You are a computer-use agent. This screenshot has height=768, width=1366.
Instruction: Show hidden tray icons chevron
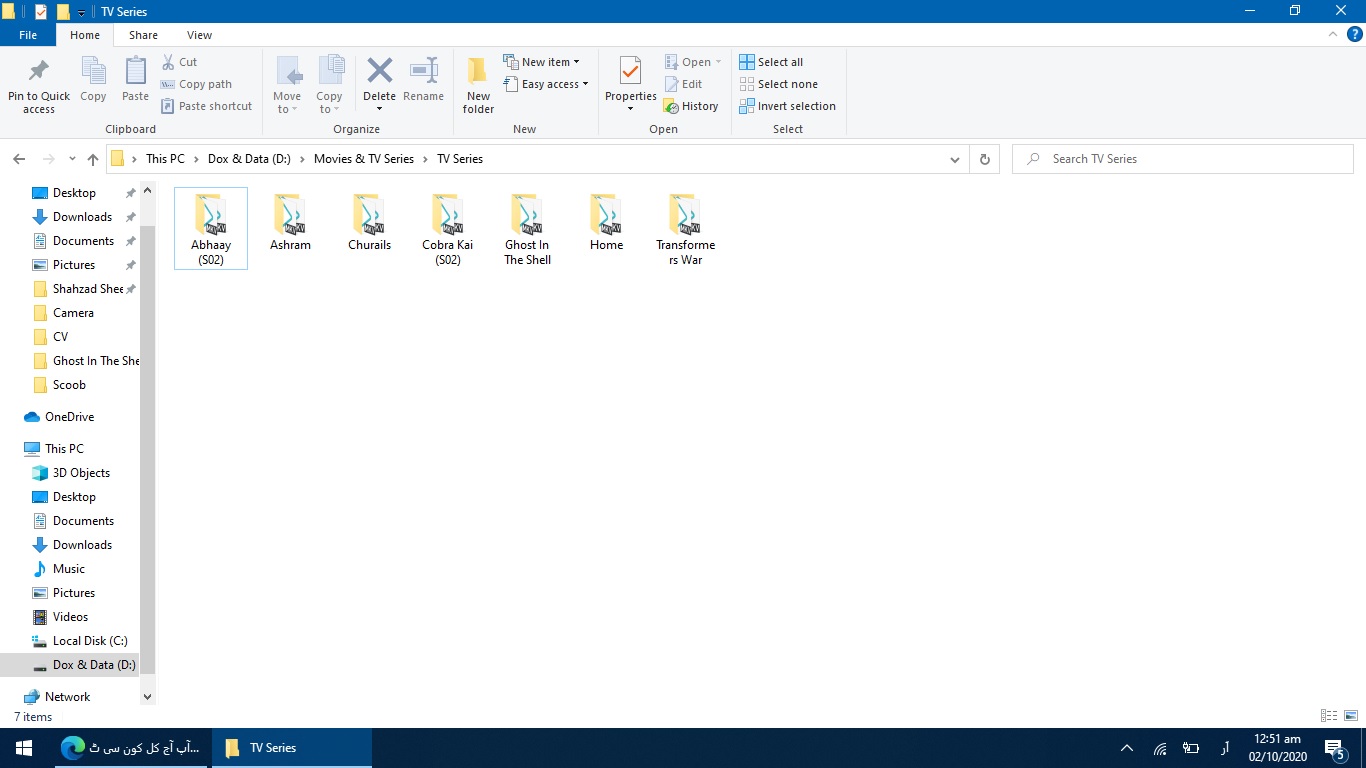(1127, 748)
